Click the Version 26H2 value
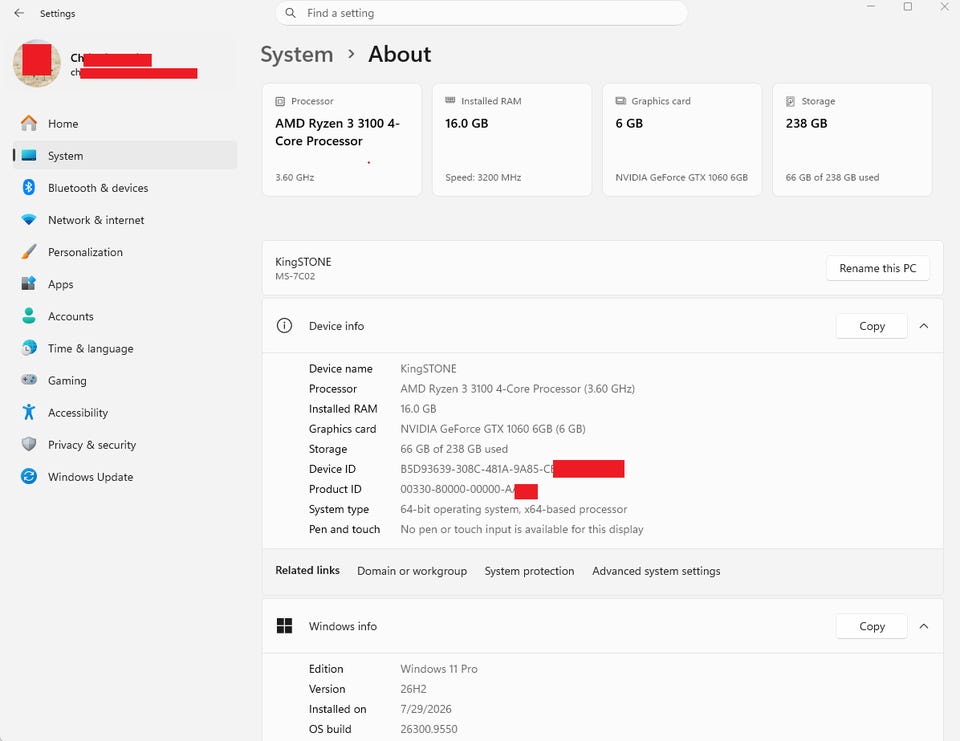The height and width of the screenshot is (741, 960). 413,689
